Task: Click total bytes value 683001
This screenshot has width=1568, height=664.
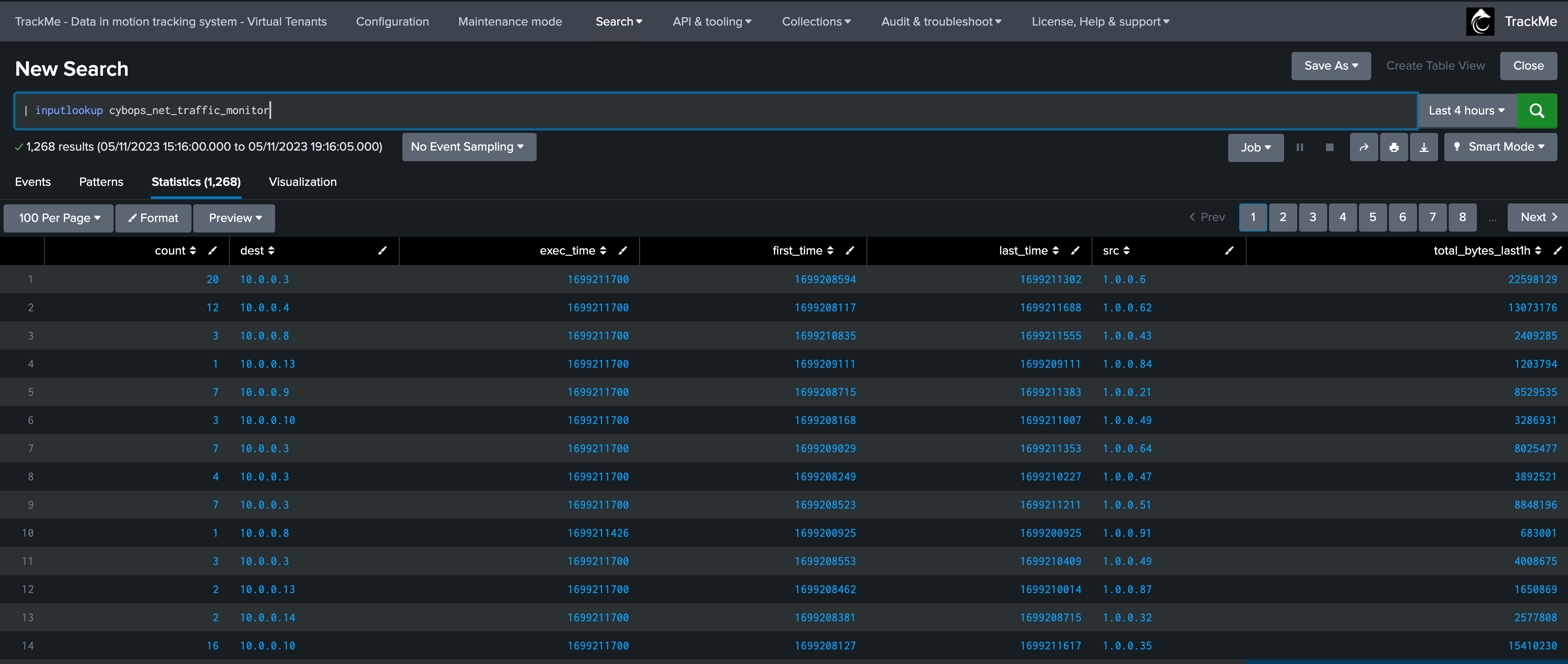Action: point(1538,533)
